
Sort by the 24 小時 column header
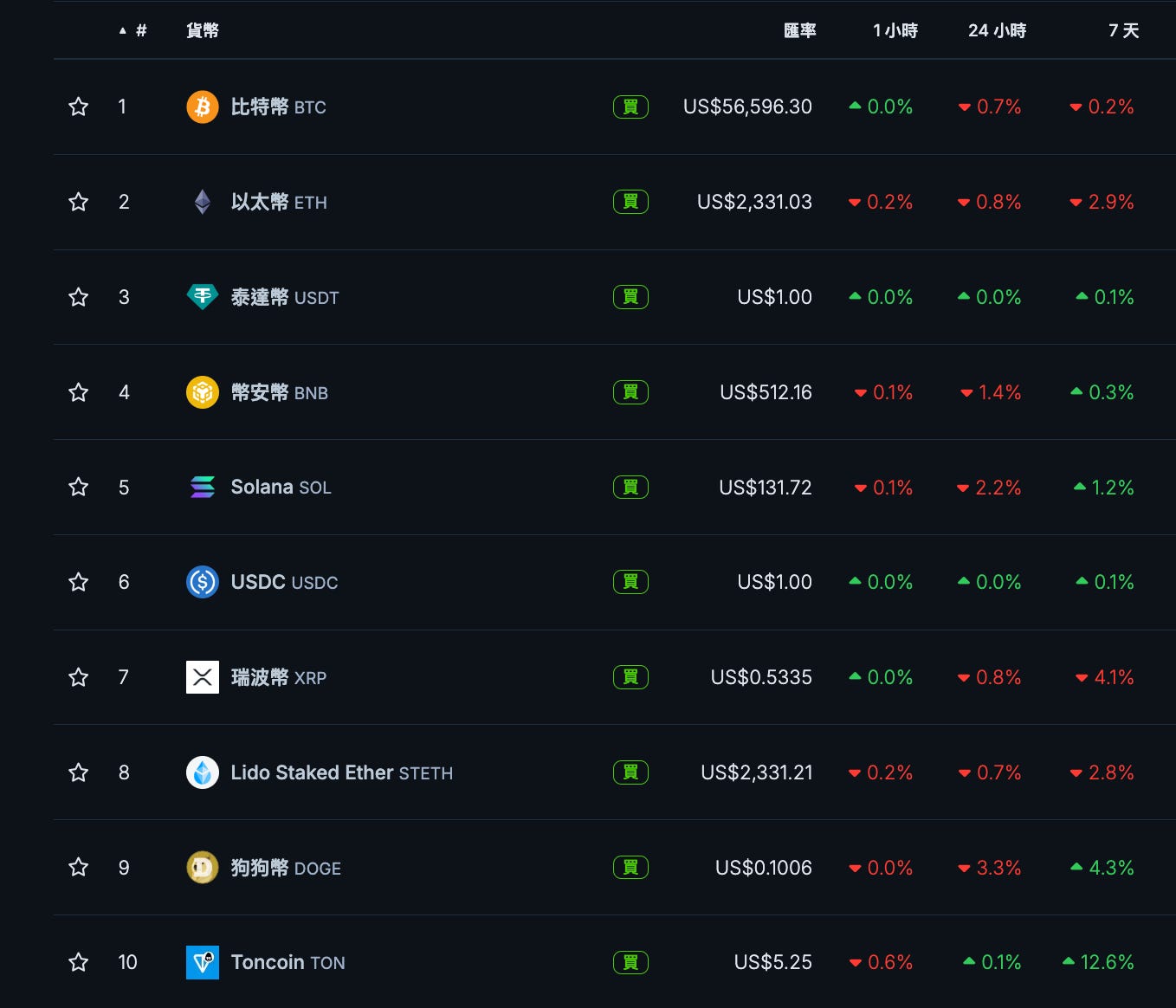click(x=998, y=30)
